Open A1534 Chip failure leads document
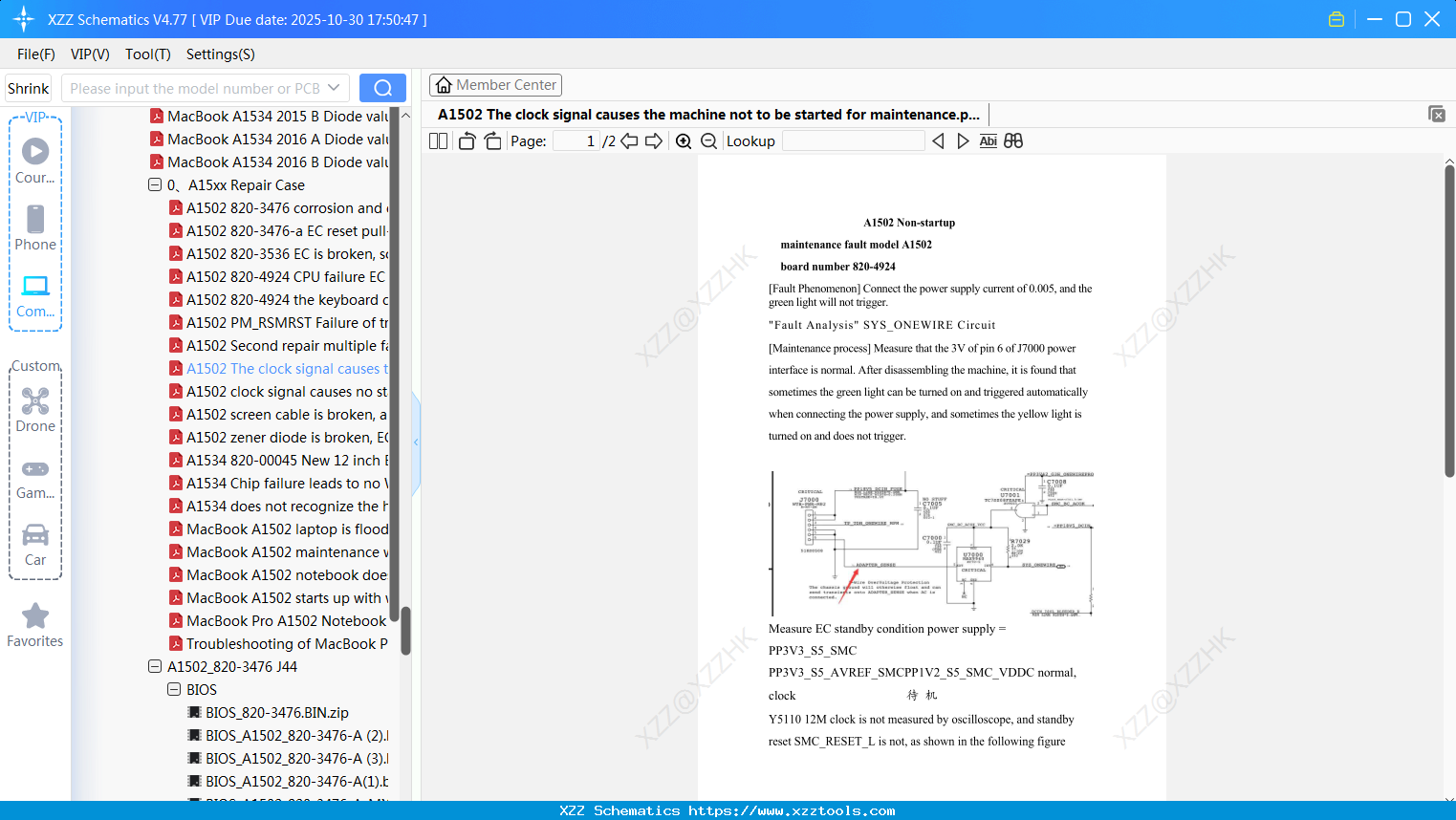 point(279,484)
